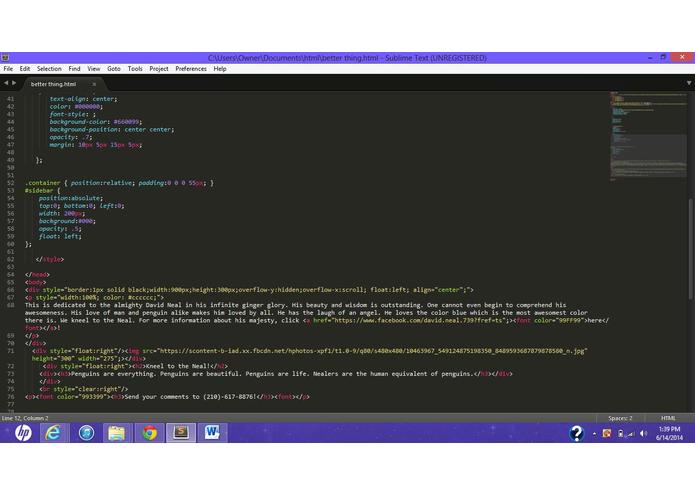
Task: Open File Explorer from taskbar
Action: click(x=117, y=433)
